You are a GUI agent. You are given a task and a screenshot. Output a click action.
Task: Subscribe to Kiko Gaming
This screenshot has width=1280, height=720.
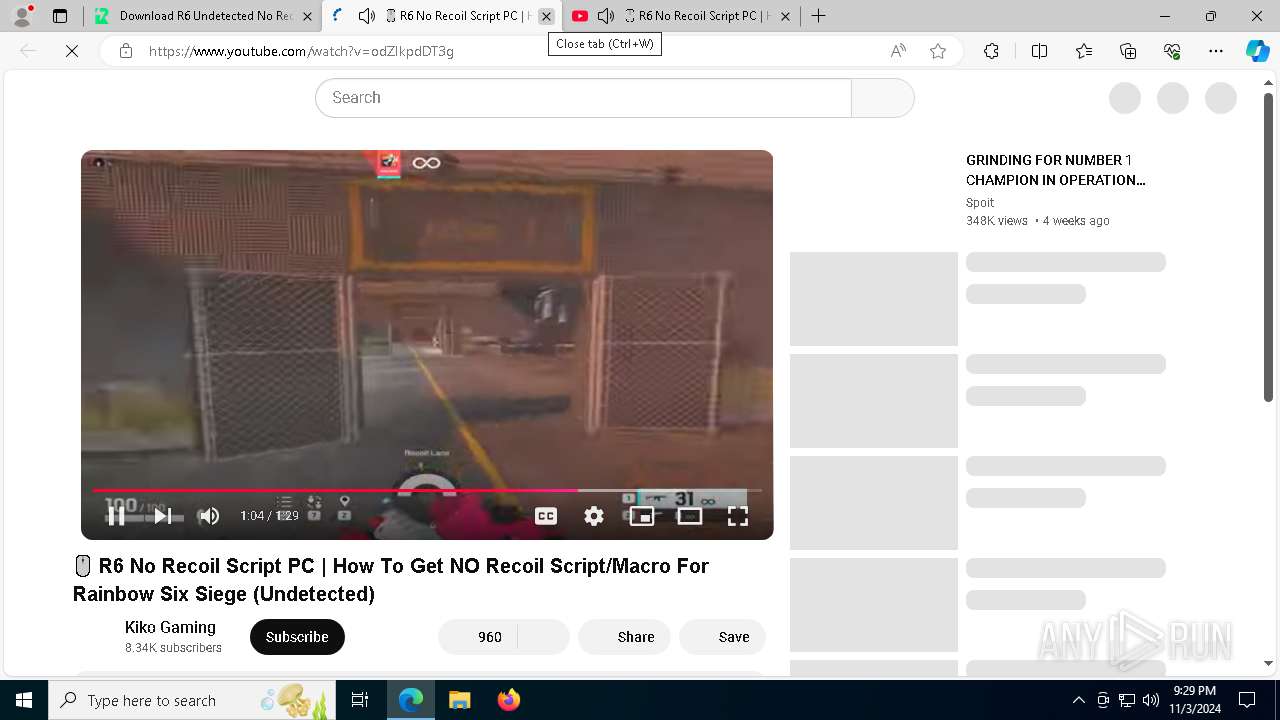click(x=297, y=637)
